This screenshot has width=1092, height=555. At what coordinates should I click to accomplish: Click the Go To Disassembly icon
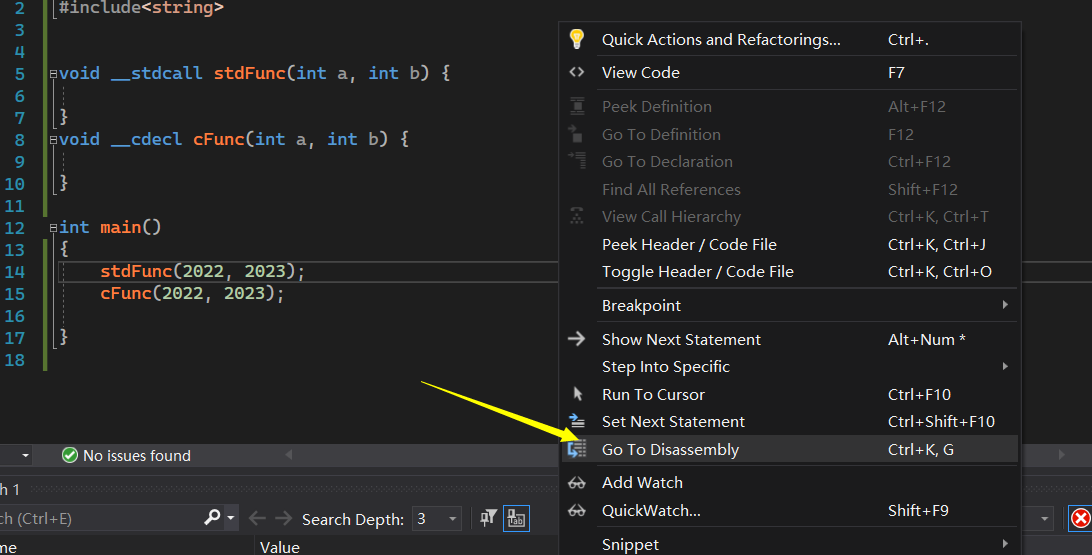[576, 450]
